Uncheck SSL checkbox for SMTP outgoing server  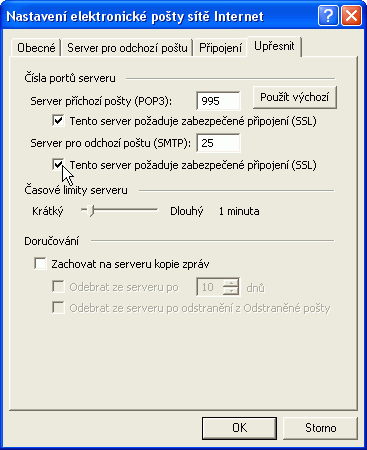click(58, 165)
